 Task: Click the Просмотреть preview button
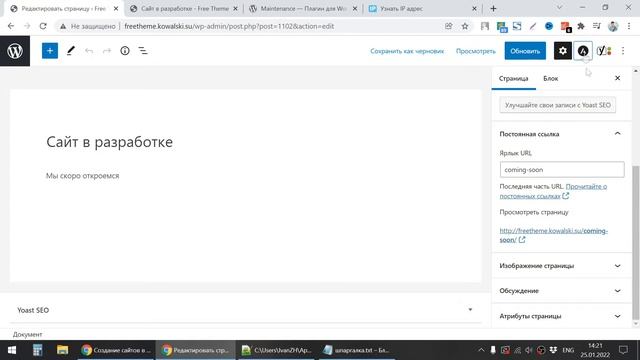[x=476, y=51]
